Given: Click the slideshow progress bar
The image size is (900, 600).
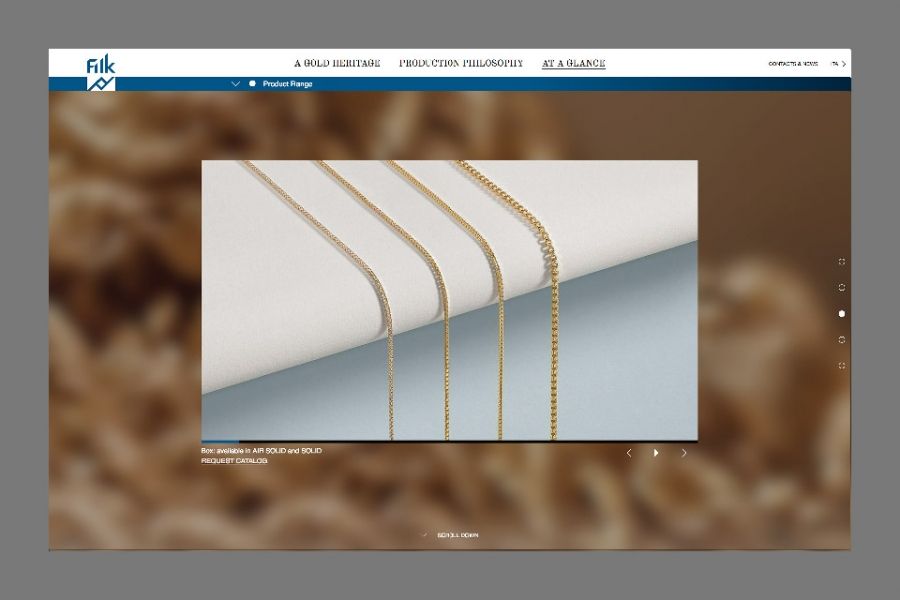Looking at the screenshot, I should [449, 442].
